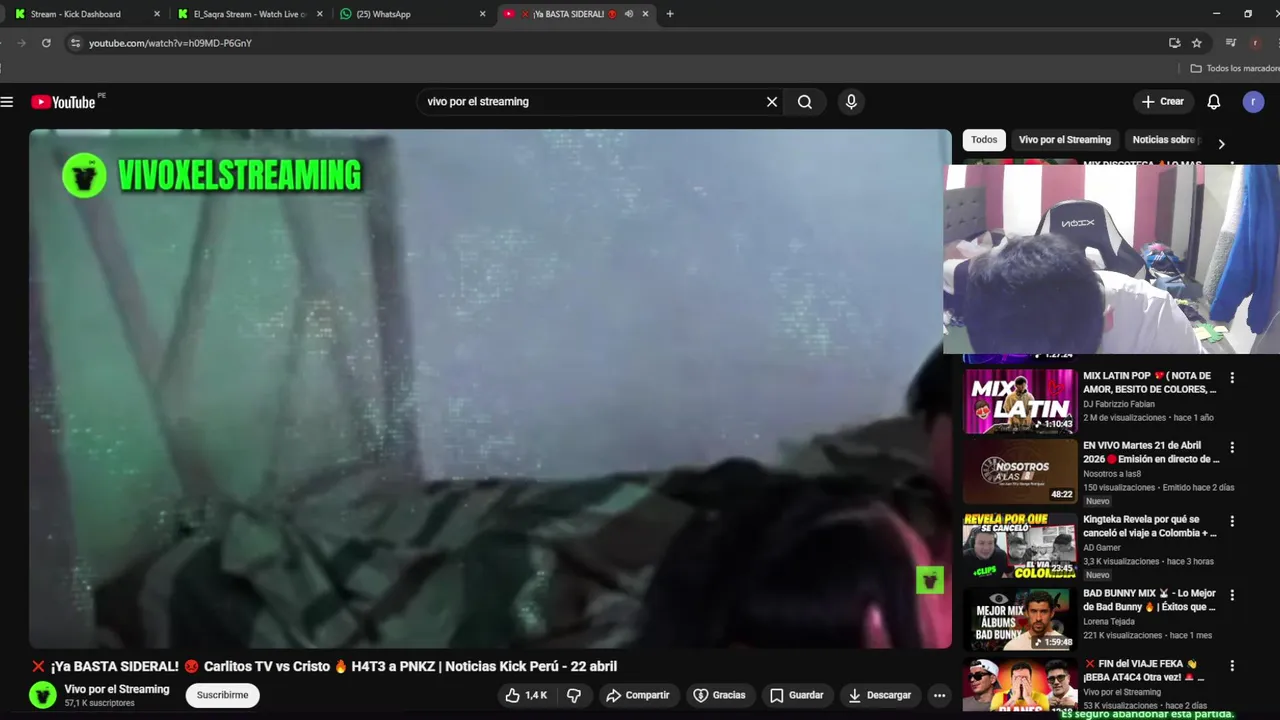This screenshot has height=720, width=1280.
Task: Open AD Gamer channel under Kingteka video
Action: point(1102,548)
